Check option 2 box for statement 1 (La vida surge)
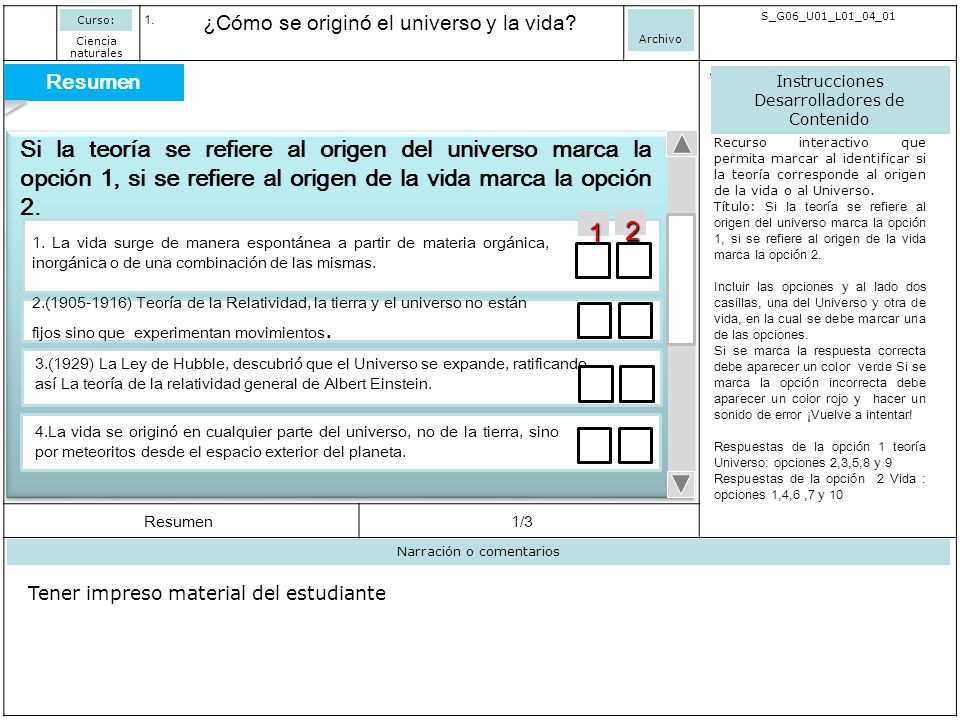 point(634,260)
